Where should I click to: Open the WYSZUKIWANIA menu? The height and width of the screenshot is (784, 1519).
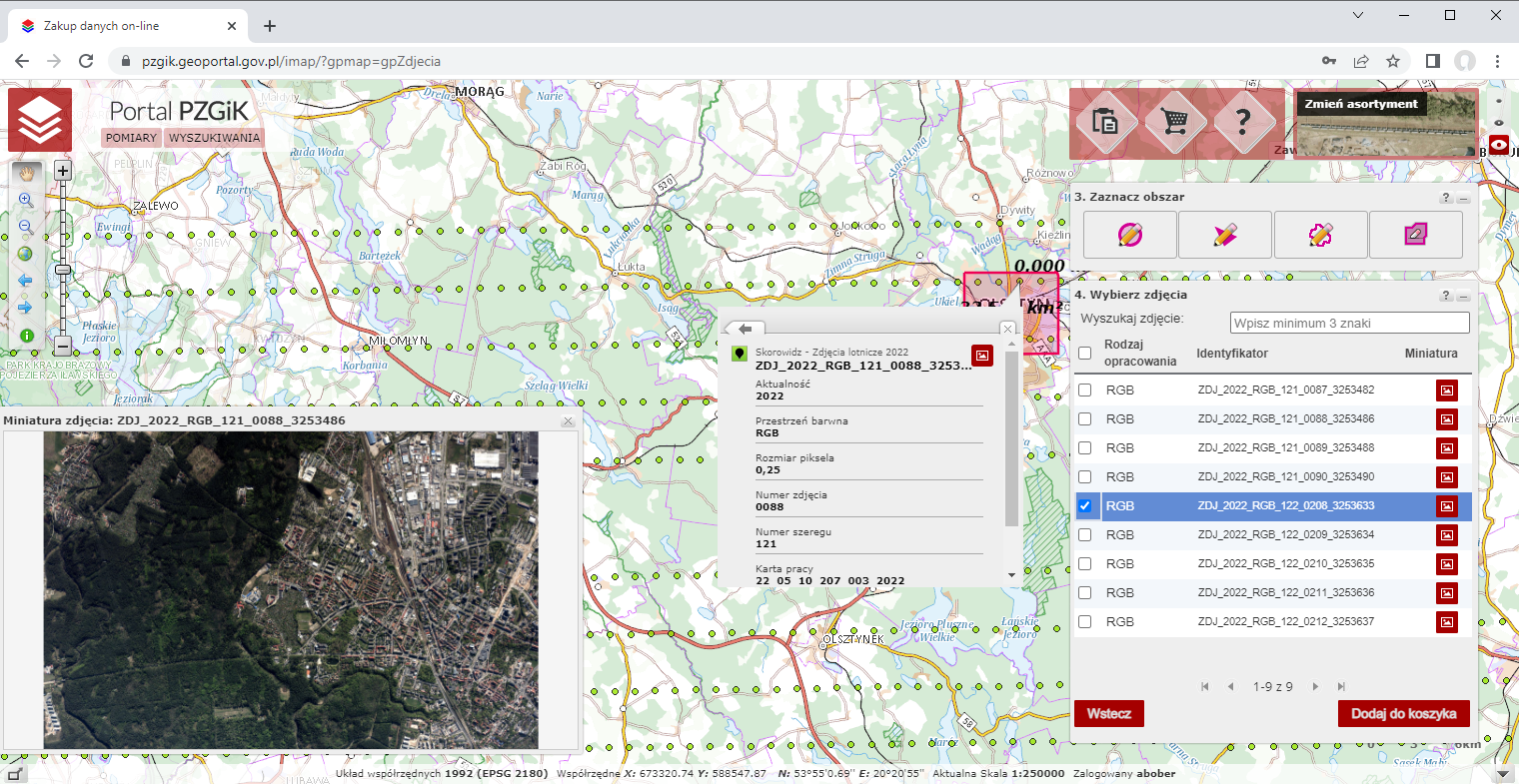[x=214, y=138]
